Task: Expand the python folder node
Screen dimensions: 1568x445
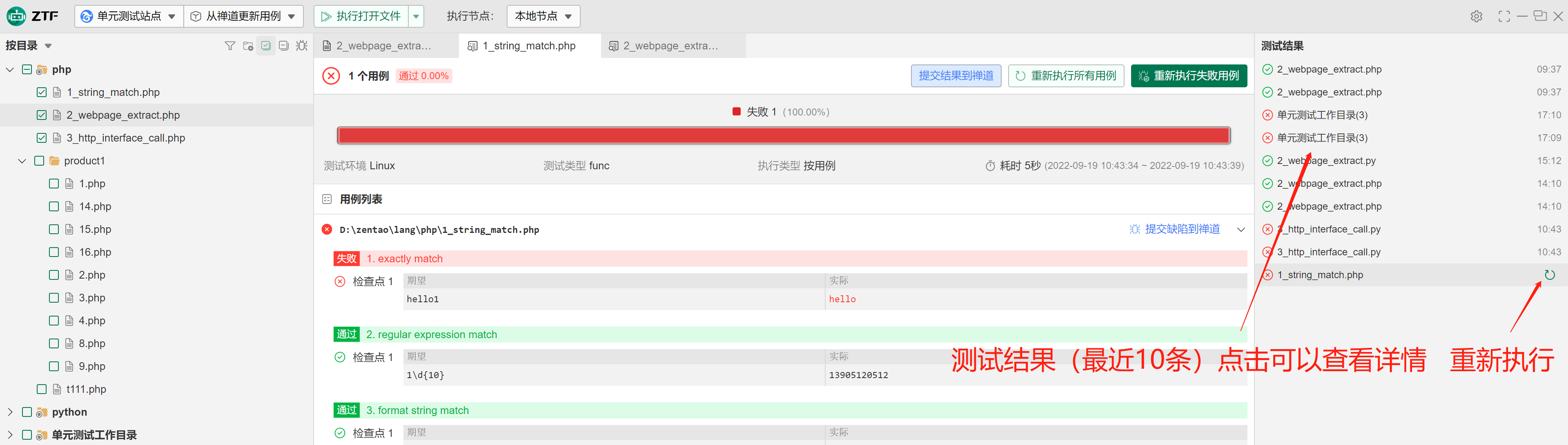Action: pyautogui.click(x=10, y=412)
